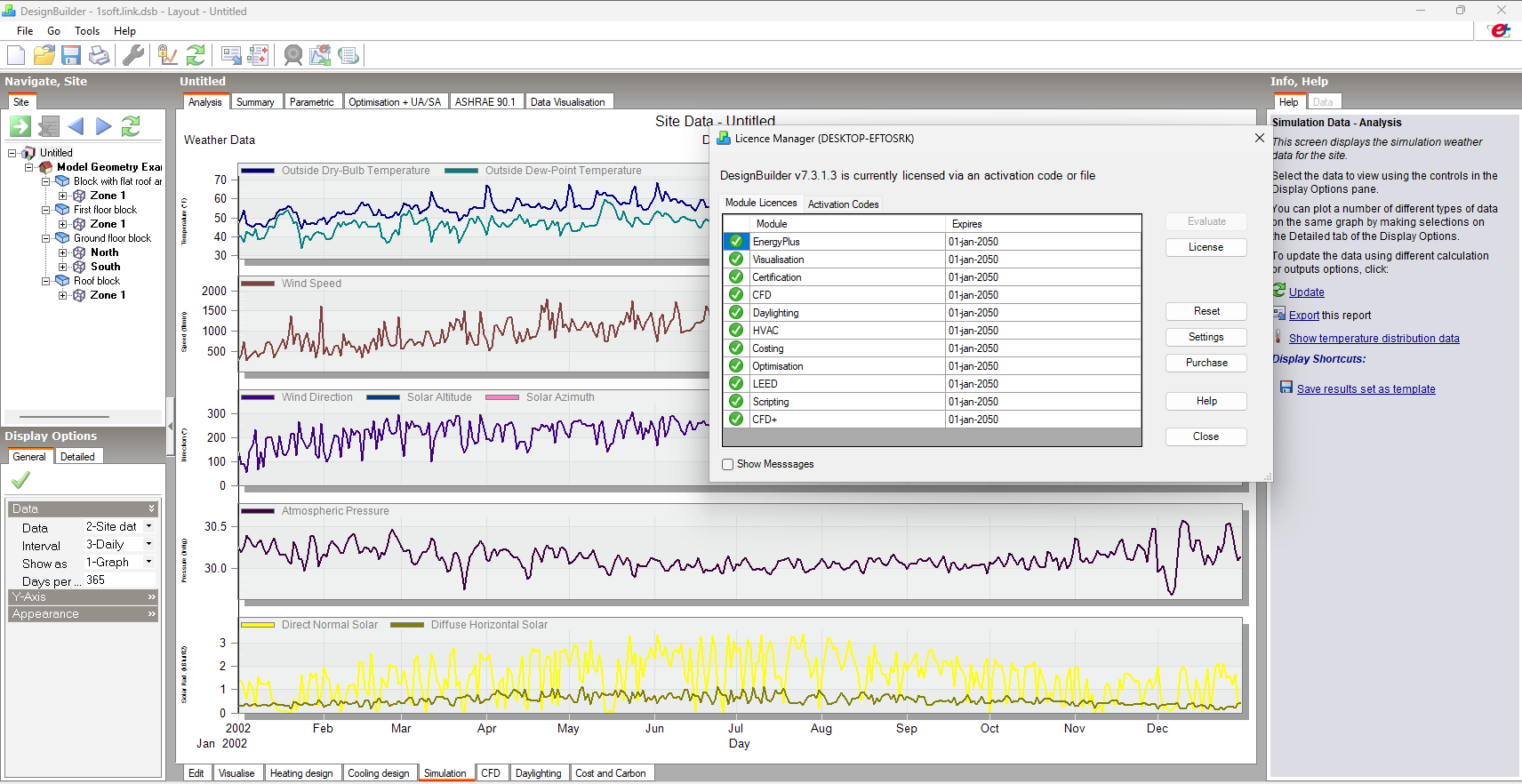Click the green Update icon in the Help panel
This screenshot has width=1522, height=784.
point(1279,291)
